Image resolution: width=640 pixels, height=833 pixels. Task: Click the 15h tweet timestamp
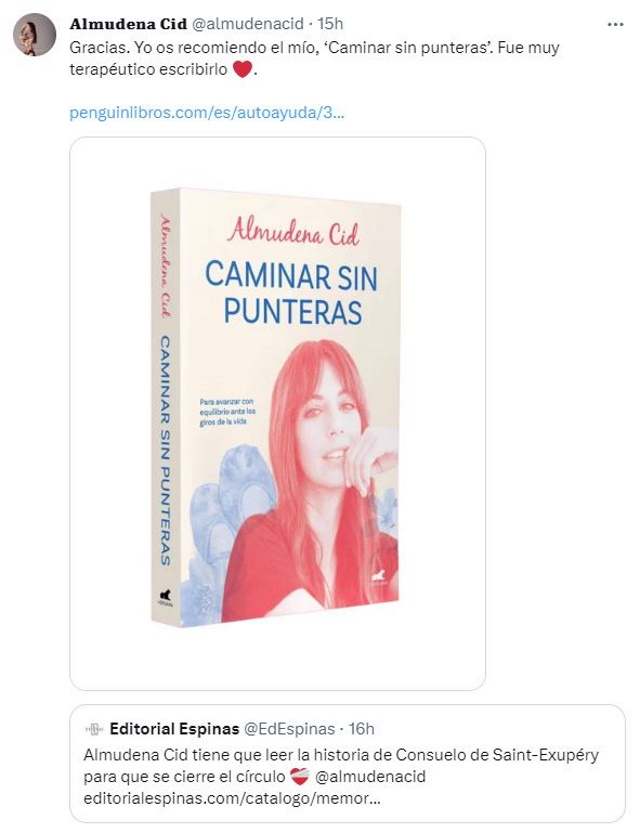[x=330, y=24]
